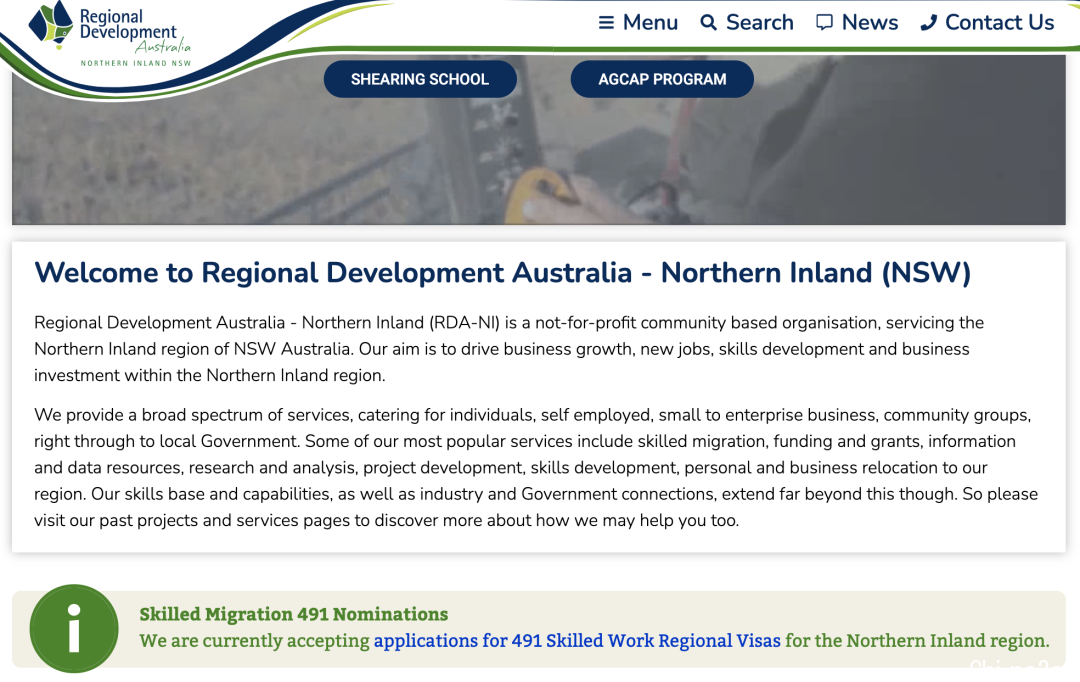
Task: Open the Contact Us page link
Action: click(x=987, y=23)
